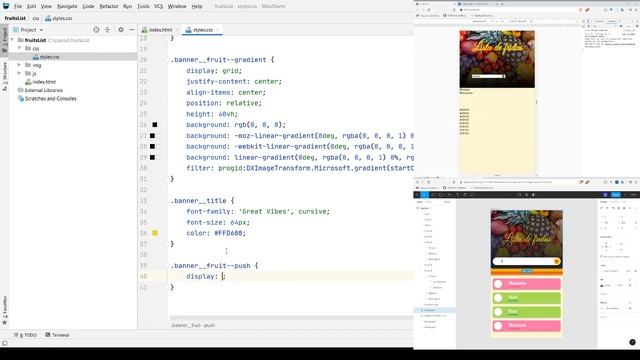Screen dimensions: 640x360
Task: Toggle the Project tool window side tab
Action: [4, 39]
